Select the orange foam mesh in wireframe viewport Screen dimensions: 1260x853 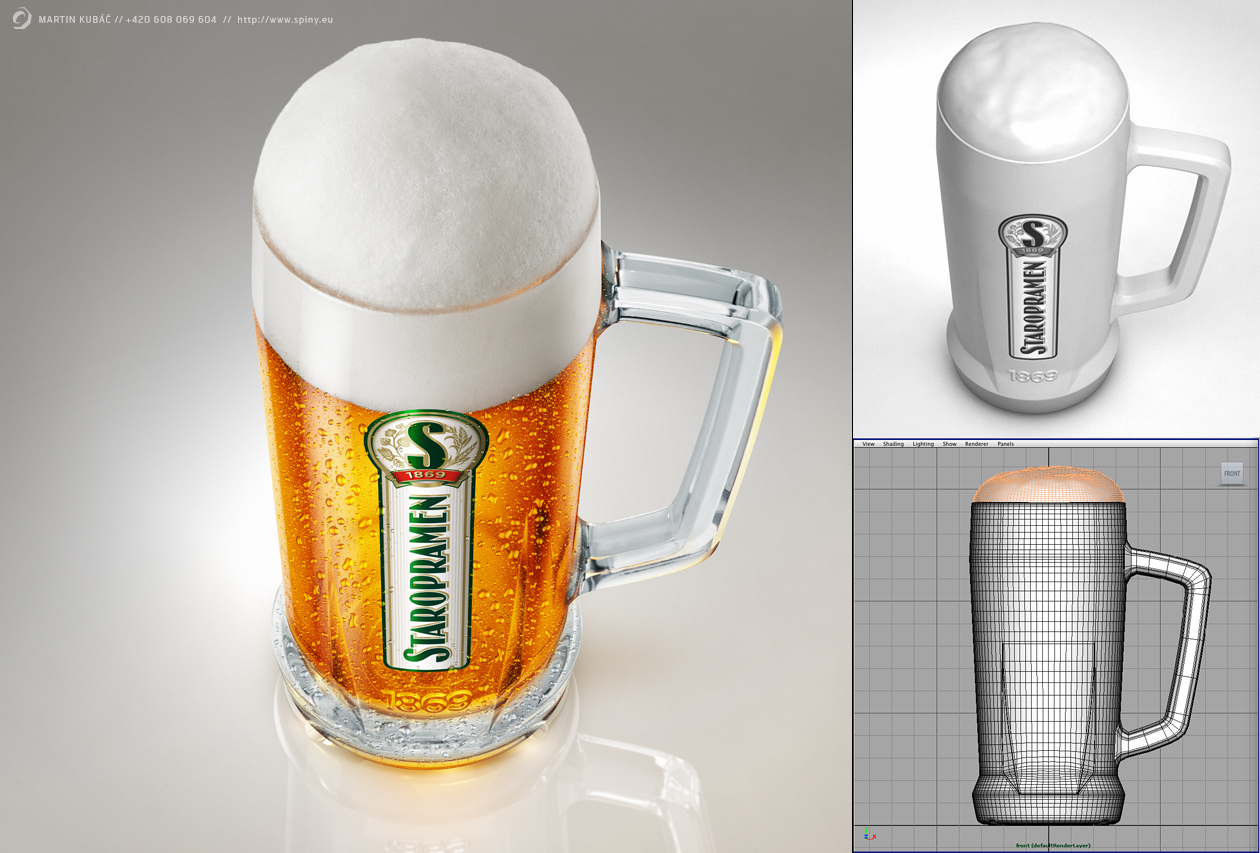click(x=1048, y=485)
